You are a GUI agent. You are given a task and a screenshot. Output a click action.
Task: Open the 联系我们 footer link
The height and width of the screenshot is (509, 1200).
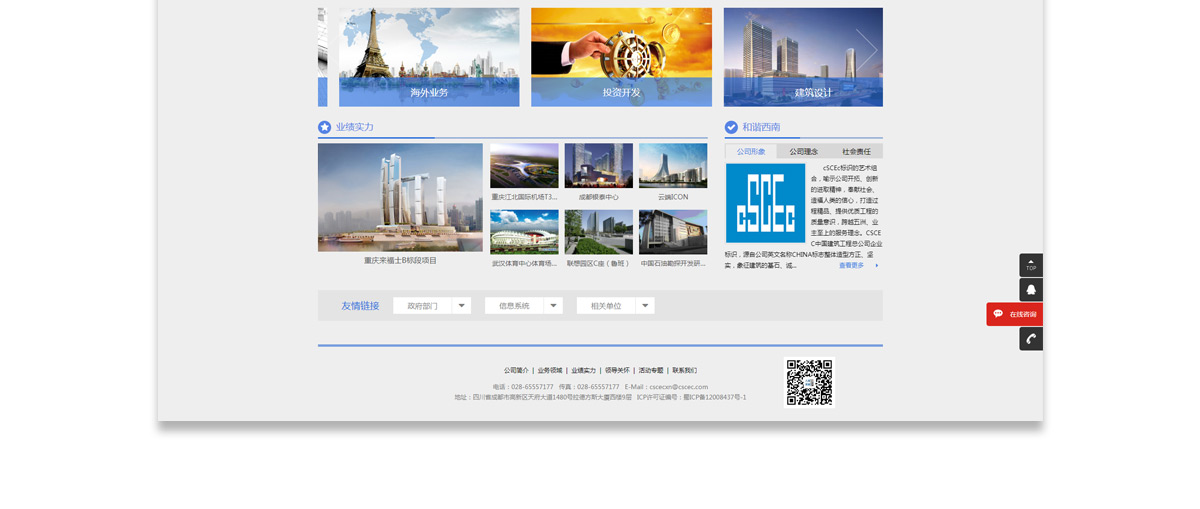click(x=684, y=370)
